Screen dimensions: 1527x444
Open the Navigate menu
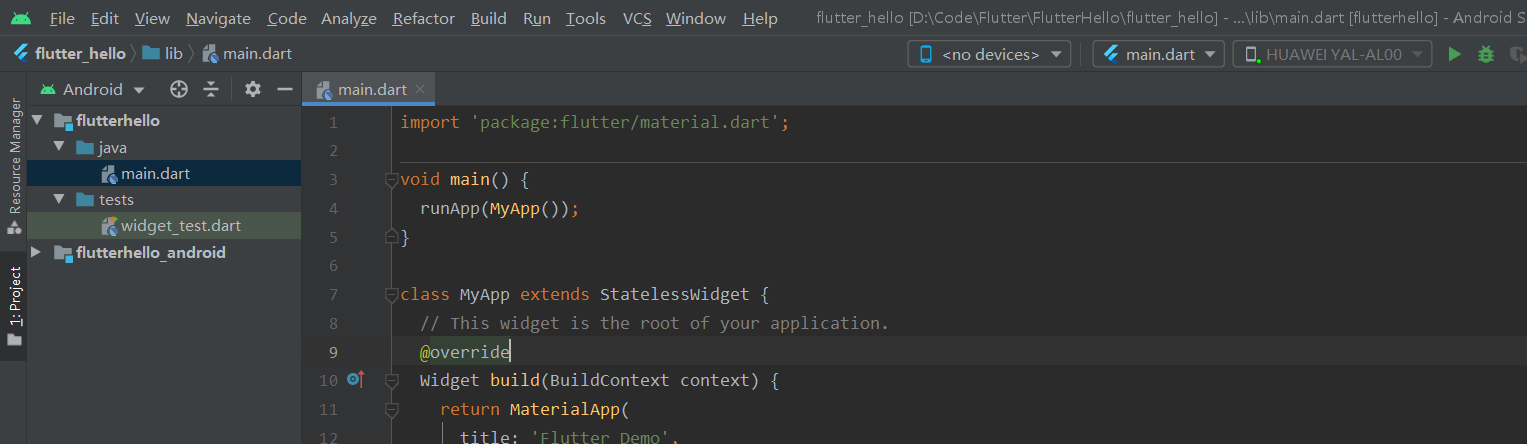tap(219, 18)
